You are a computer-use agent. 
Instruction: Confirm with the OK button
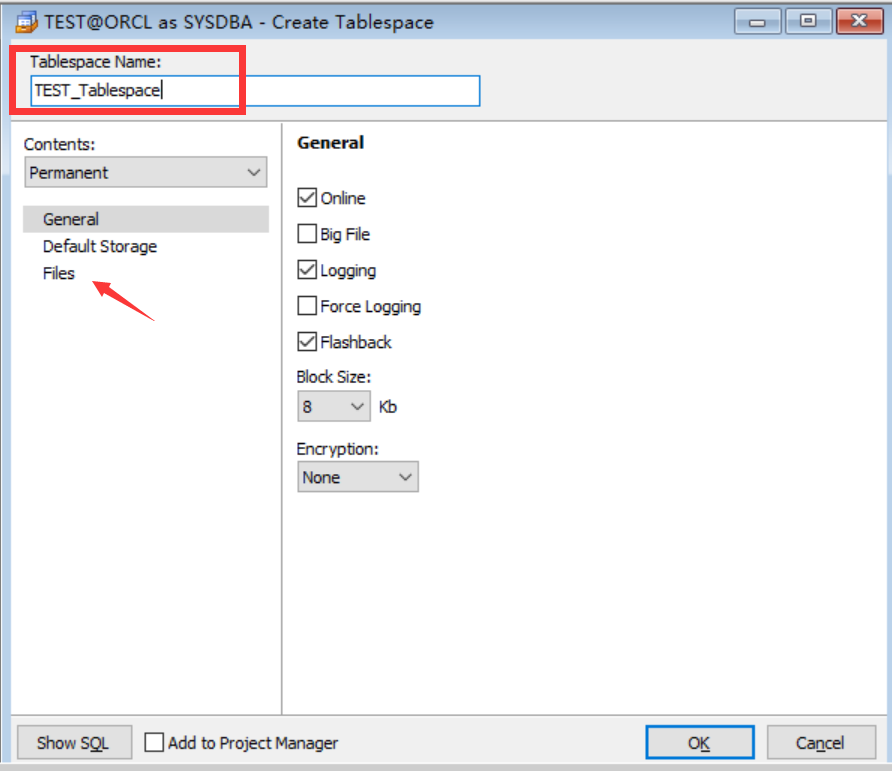tap(700, 742)
